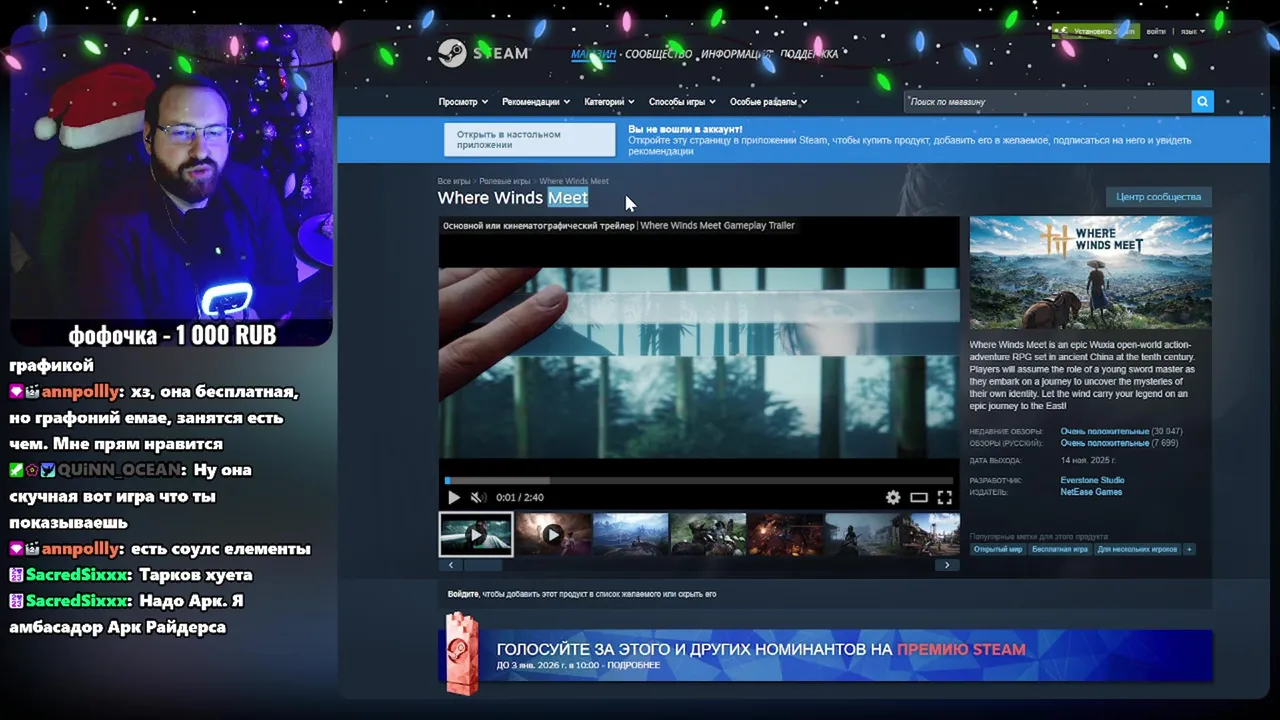The image size is (1280, 720).
Task: Toggle theater mode in video player
Action: click(919, 497)
